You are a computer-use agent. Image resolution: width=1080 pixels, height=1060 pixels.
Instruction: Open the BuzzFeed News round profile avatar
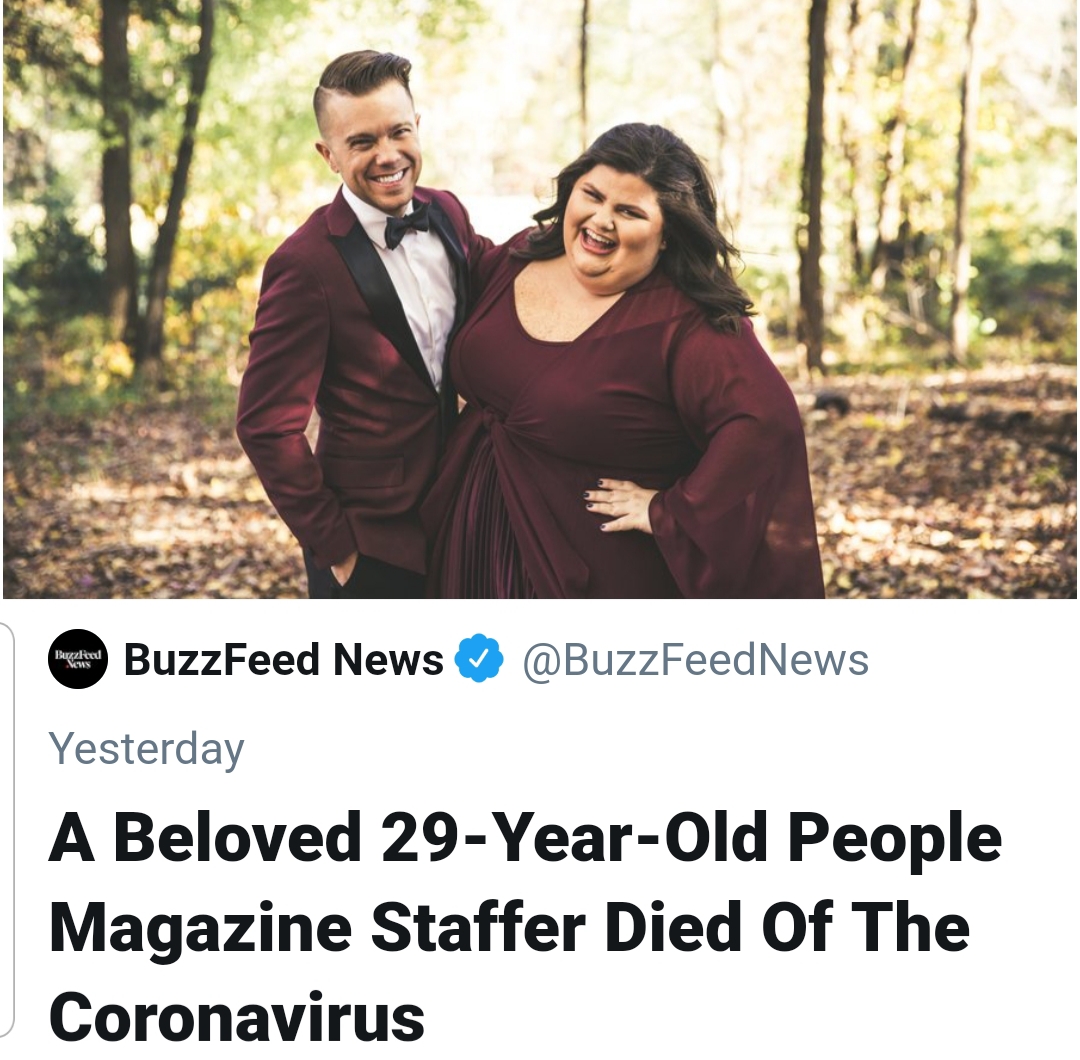pos(77,659)
